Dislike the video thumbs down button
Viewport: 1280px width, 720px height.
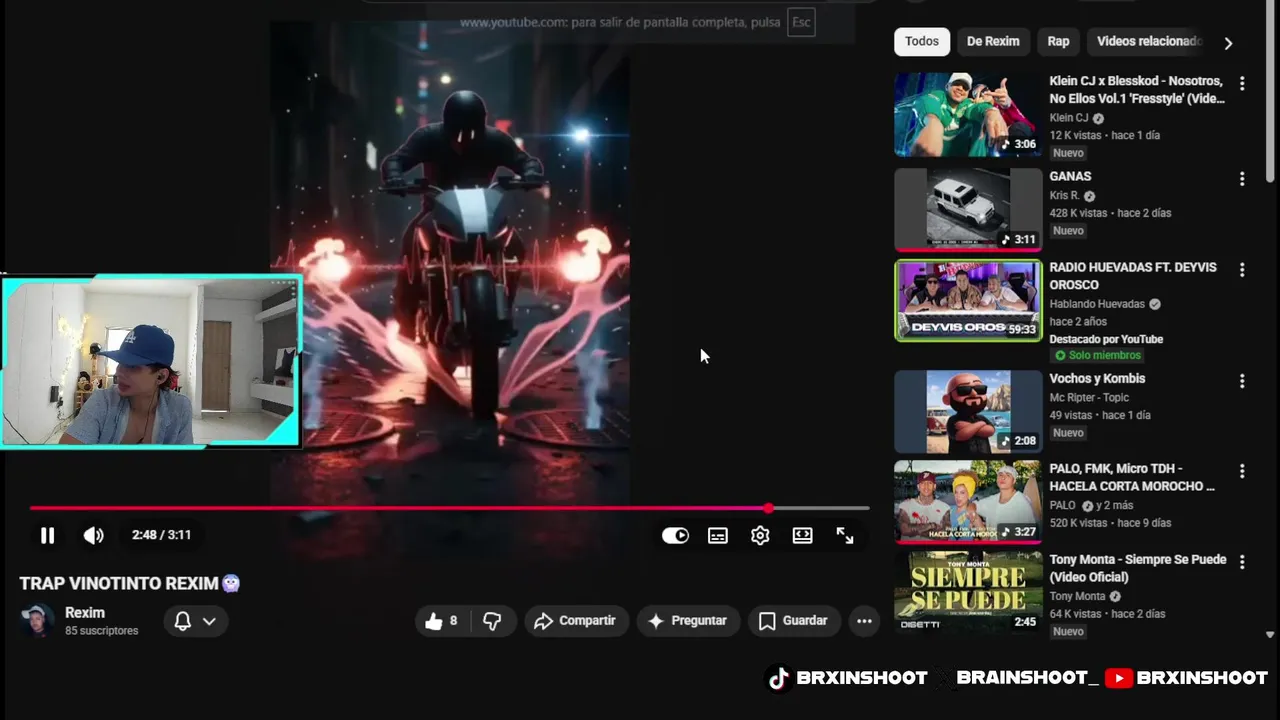pyautogui.click(x=492, y=621)
